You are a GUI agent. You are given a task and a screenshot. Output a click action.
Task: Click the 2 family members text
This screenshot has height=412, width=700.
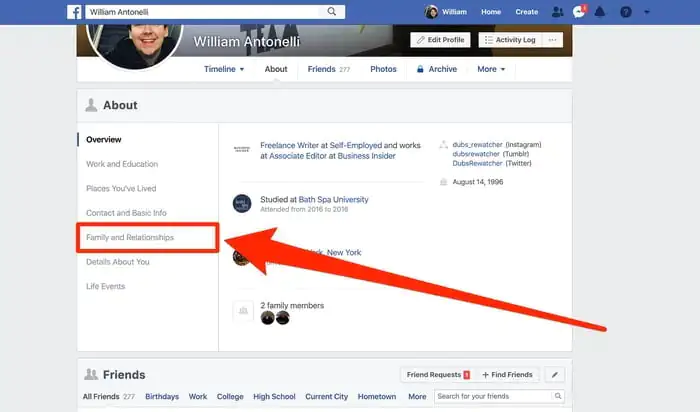tap(292, 306)
